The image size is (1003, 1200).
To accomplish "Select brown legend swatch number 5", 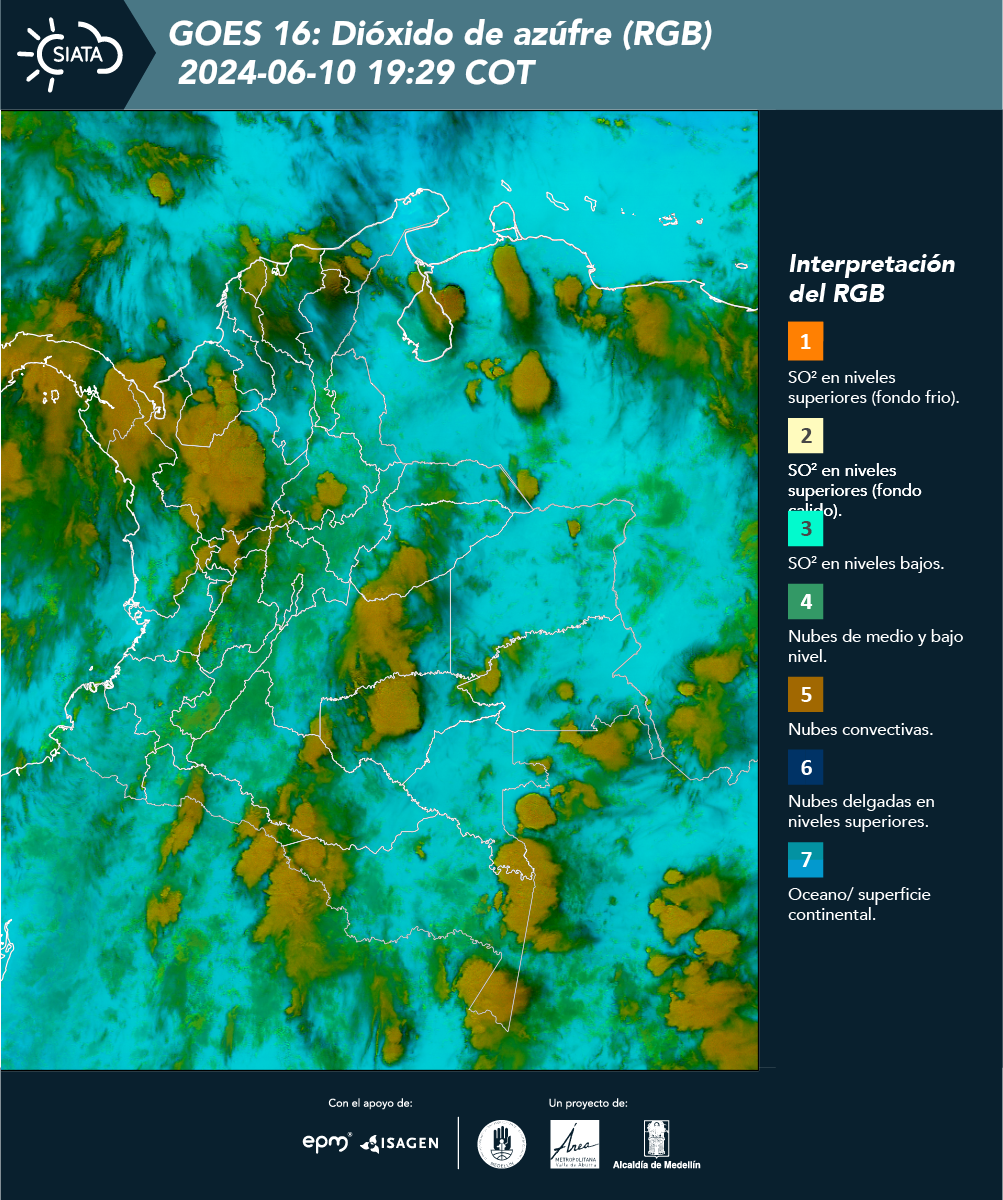I will 805,693.
